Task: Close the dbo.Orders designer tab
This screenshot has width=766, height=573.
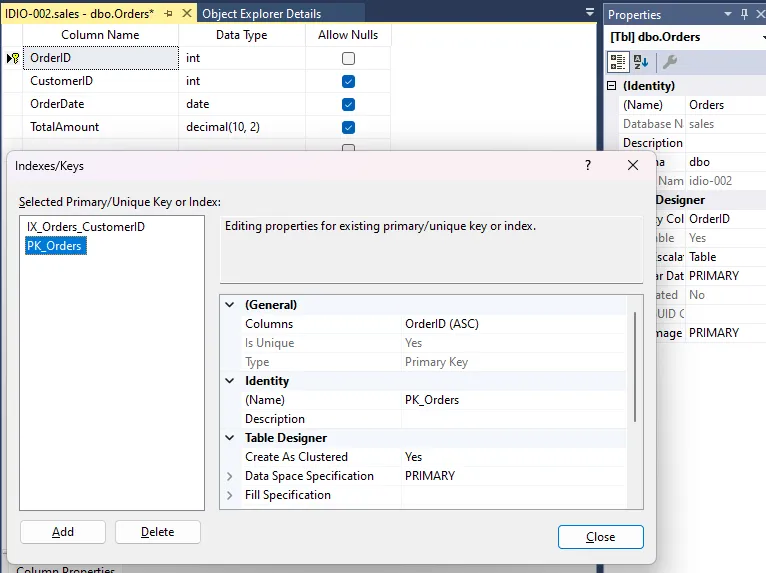Action: [x=186, y=14]
